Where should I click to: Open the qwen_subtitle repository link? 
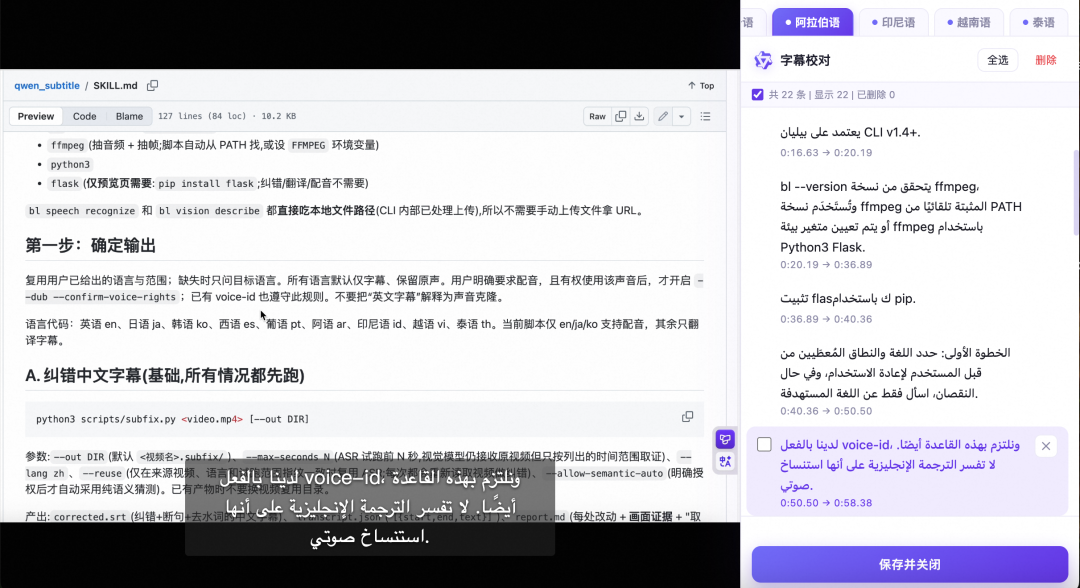pyautogui.click(x=47, y=85)
